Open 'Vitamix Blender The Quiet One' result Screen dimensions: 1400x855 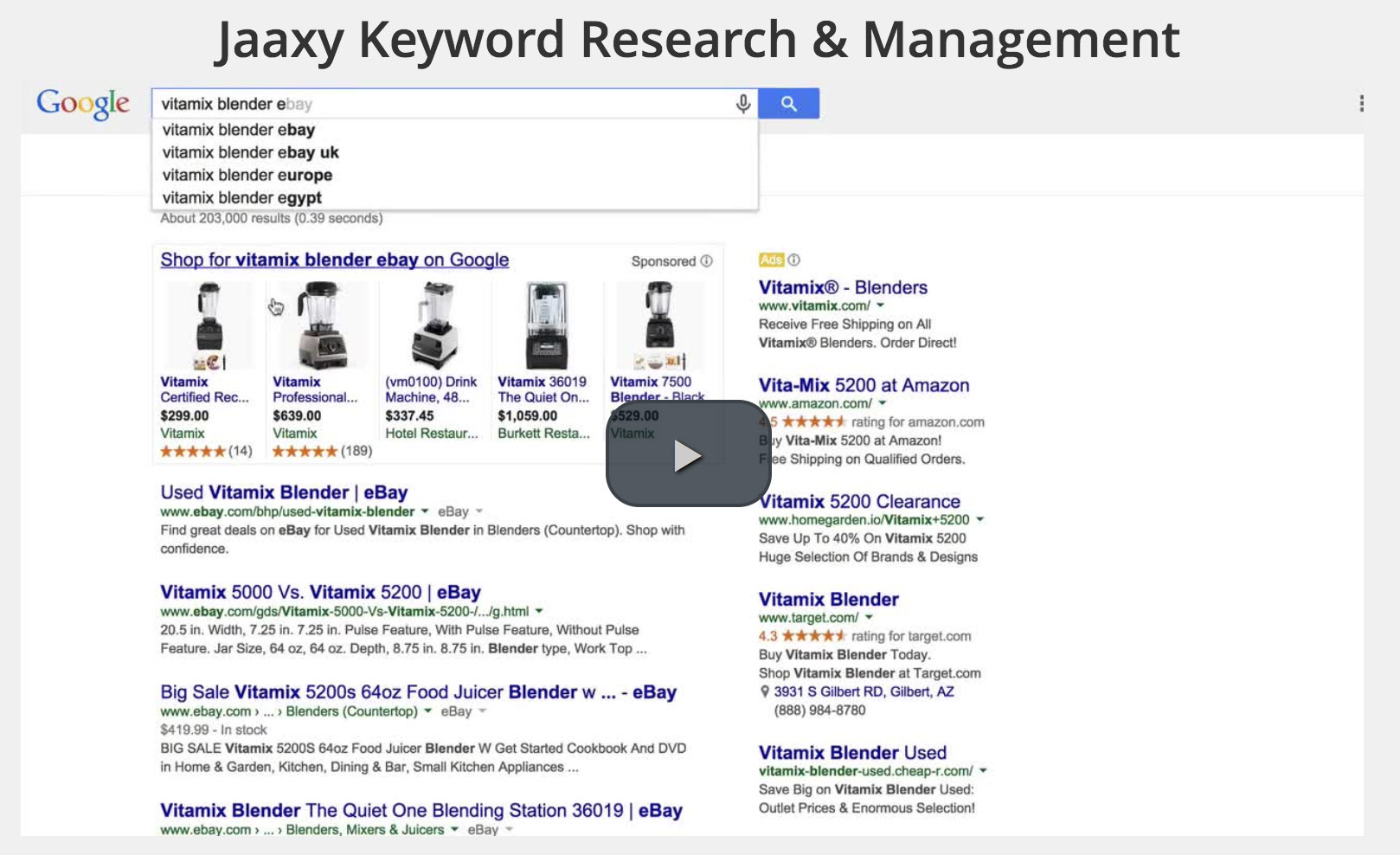421,811
